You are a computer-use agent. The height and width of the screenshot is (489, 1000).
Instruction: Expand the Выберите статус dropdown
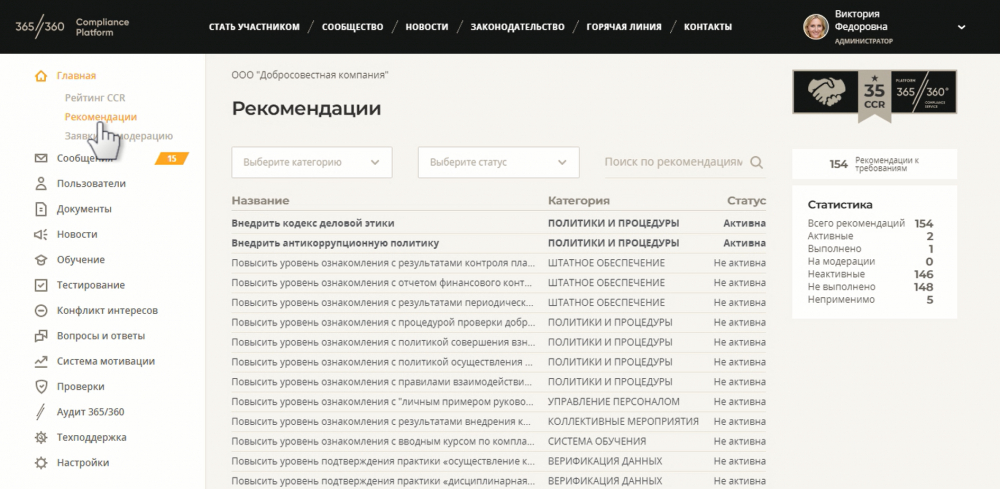pos(498,162)
